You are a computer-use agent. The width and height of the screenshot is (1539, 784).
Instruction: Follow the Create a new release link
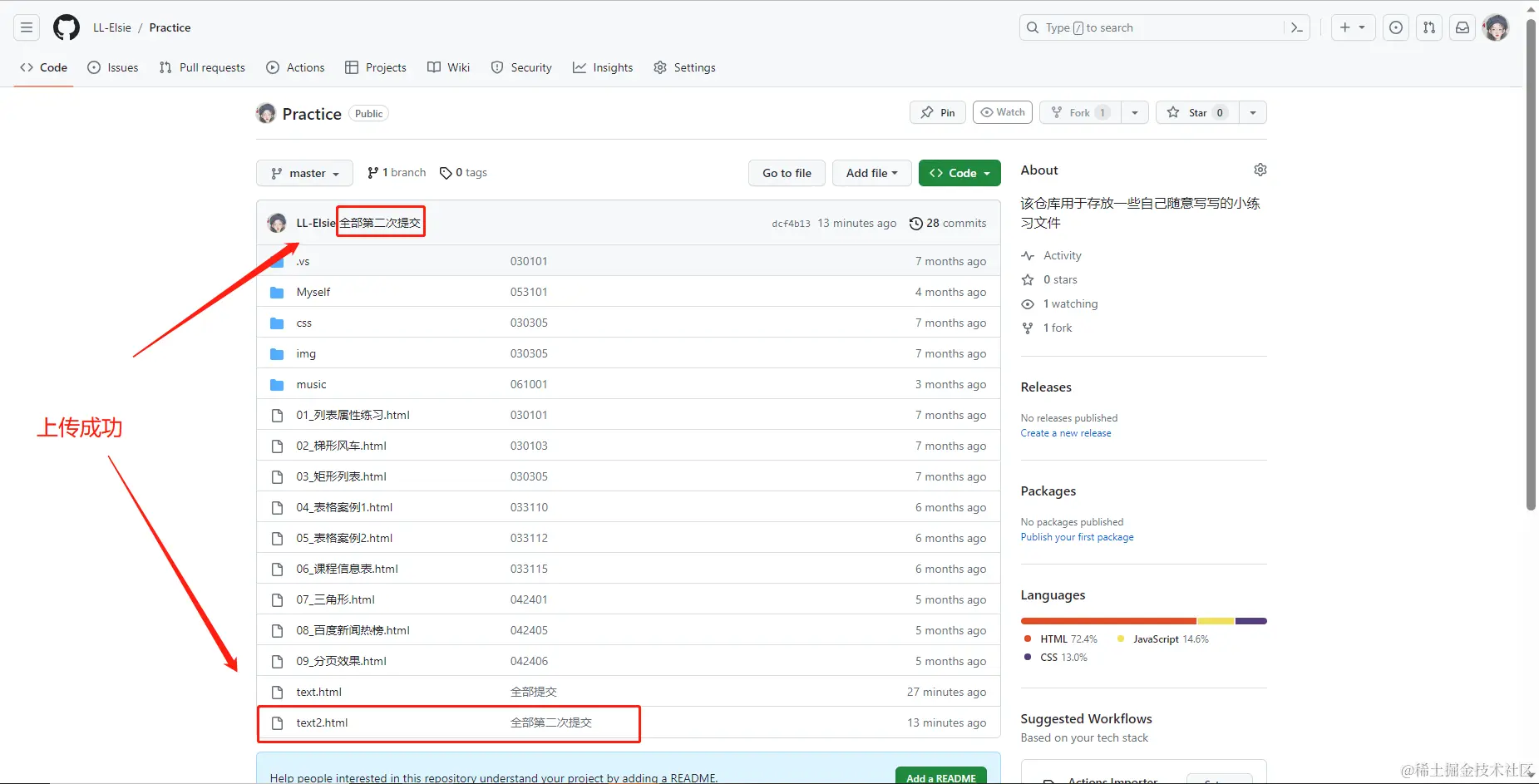pyautogui.click(x=1066, y=432)
